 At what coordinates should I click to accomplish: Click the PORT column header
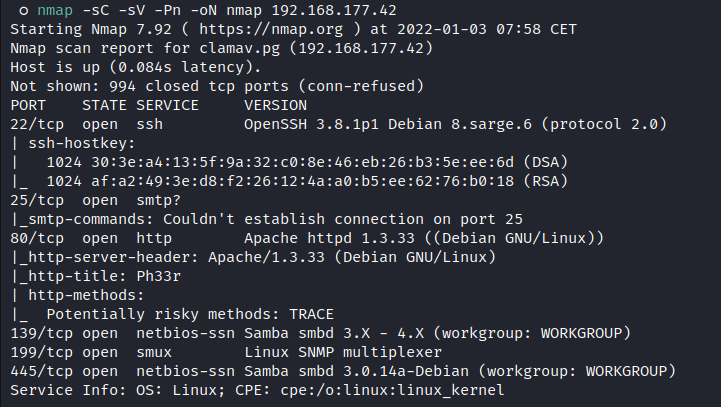pos(28,103)
